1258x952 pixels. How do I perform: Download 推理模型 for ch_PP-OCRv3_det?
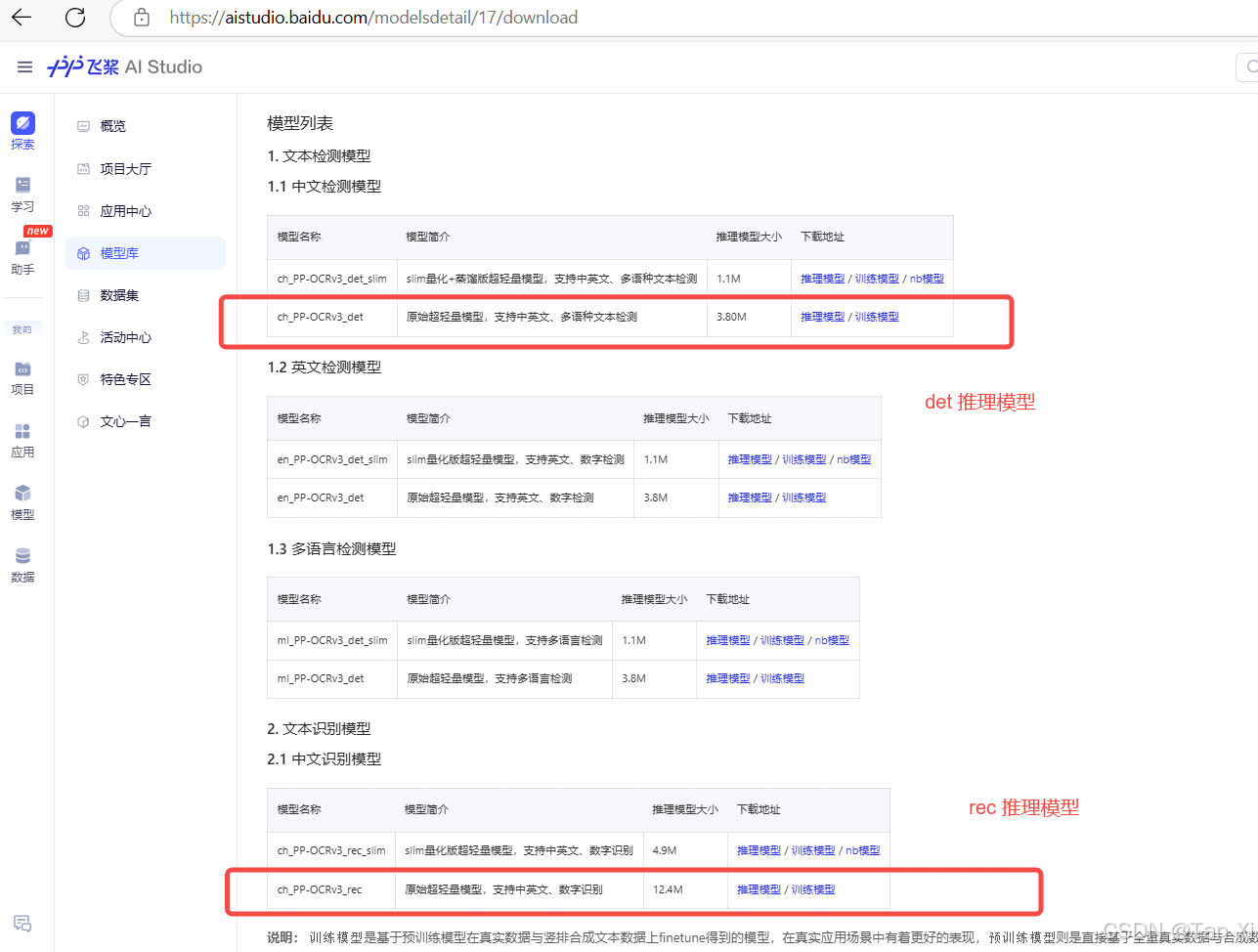click(822, 317)
